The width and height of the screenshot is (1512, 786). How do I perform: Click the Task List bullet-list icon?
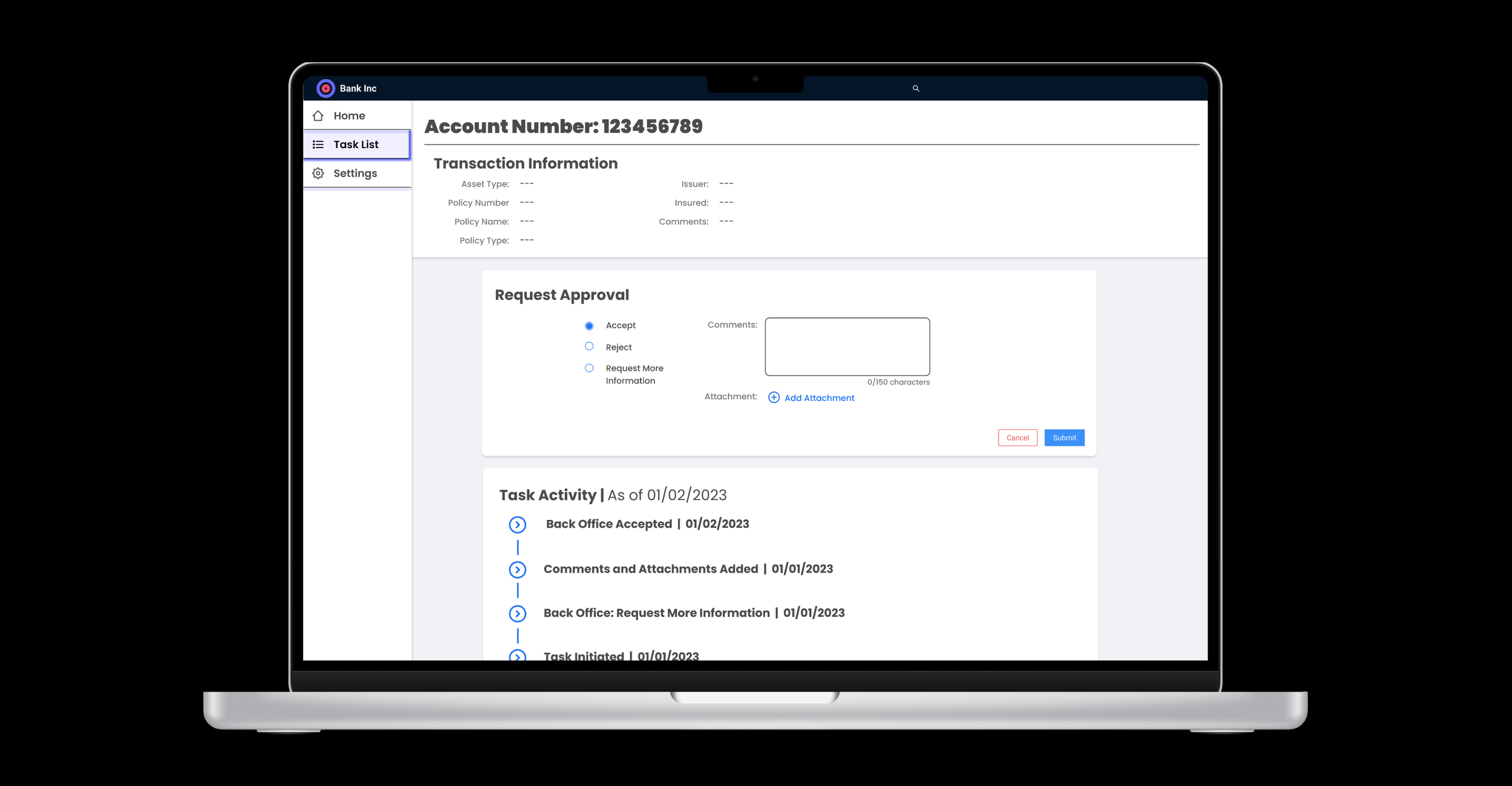tap(318, 145)
